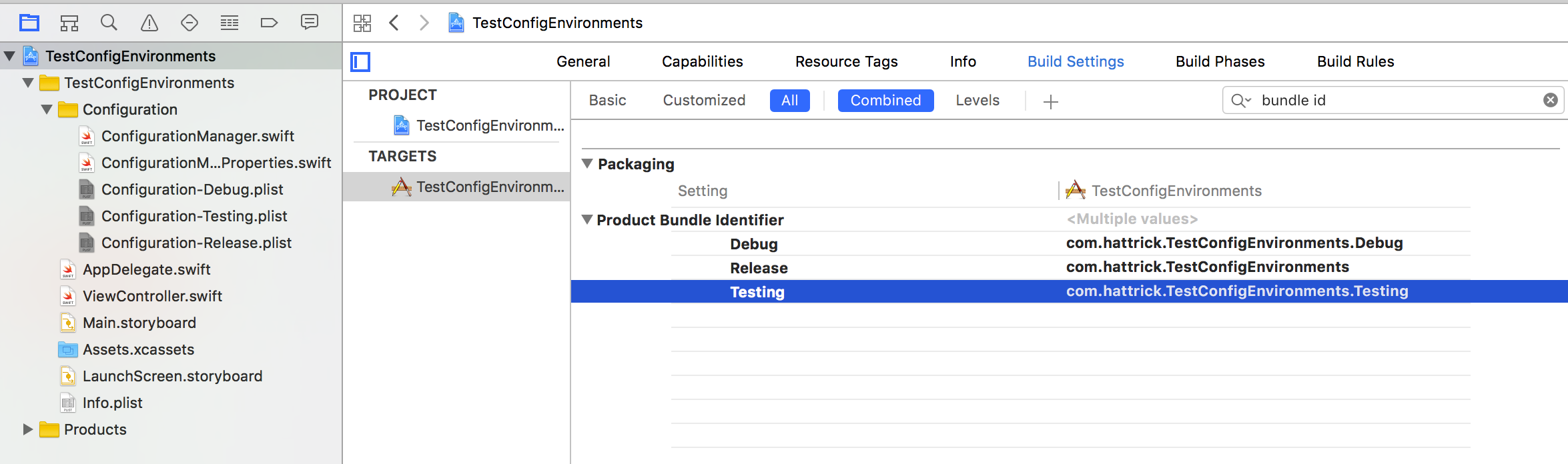
Task: Open the Issue navigator warning icon
Action: (x=149, y=23)
